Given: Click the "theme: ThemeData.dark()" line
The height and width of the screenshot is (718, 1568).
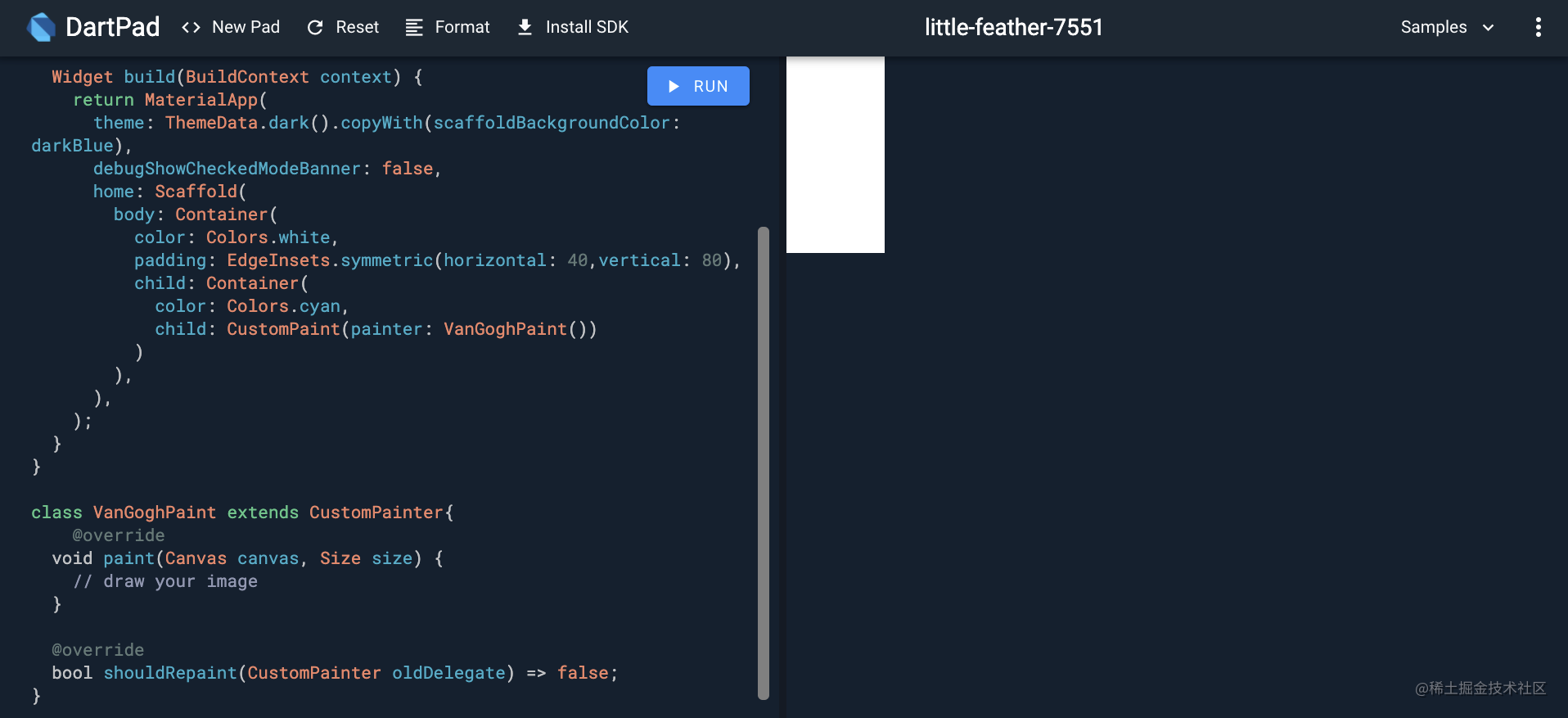Looking at the screenshot, I should click(x=386, y=123).
